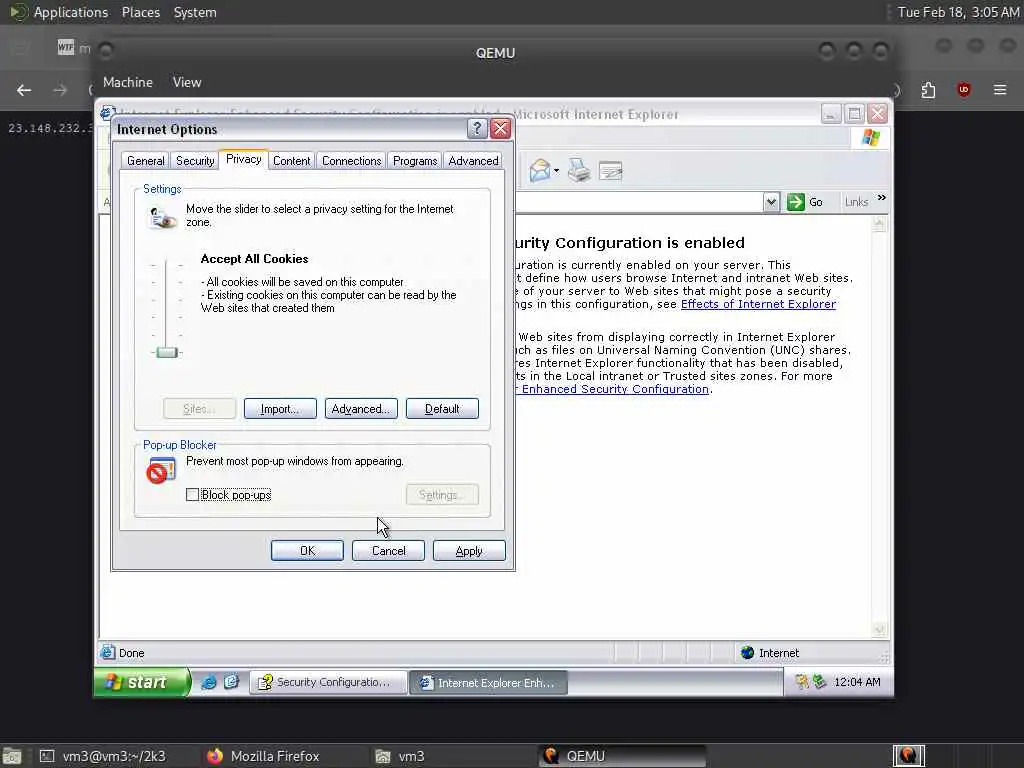Click the Done status bar text

(x=131, y=652)
